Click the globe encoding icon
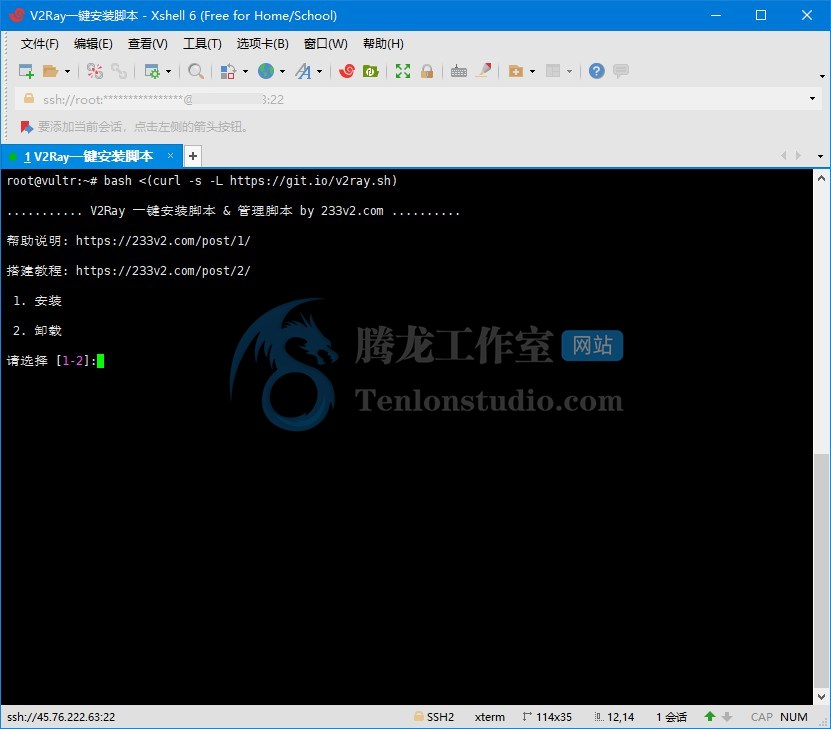This screenshot has width=831, height=729. point(266,71)
